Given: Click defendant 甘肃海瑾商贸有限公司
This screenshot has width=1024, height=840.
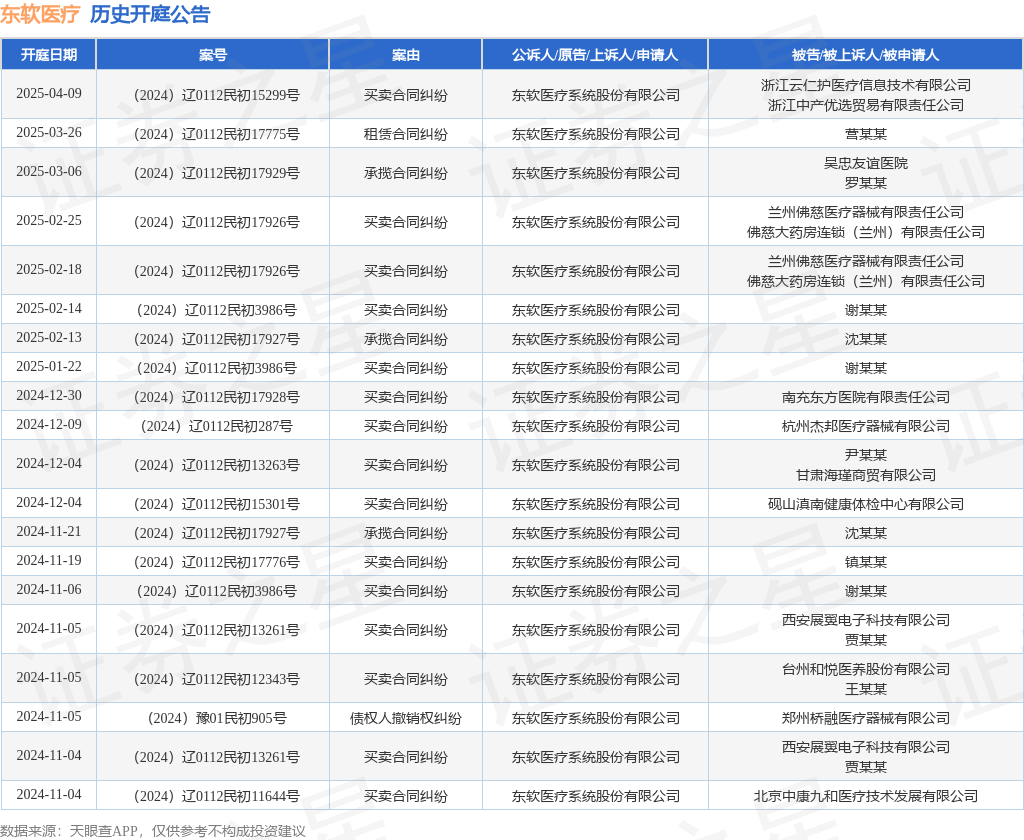Looking at the screenshot, I should (x=865, y=476).
